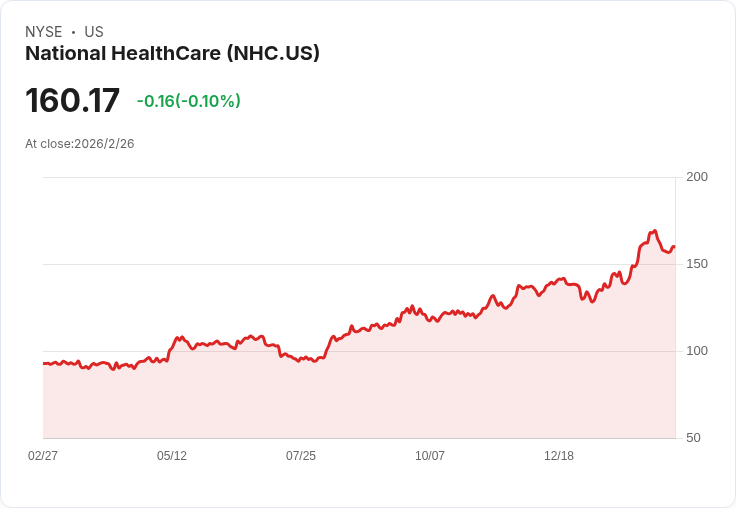Click the final endpoint of the price line
The height and width of the screenshot is (508, 736).
click(x=674, y=247)
